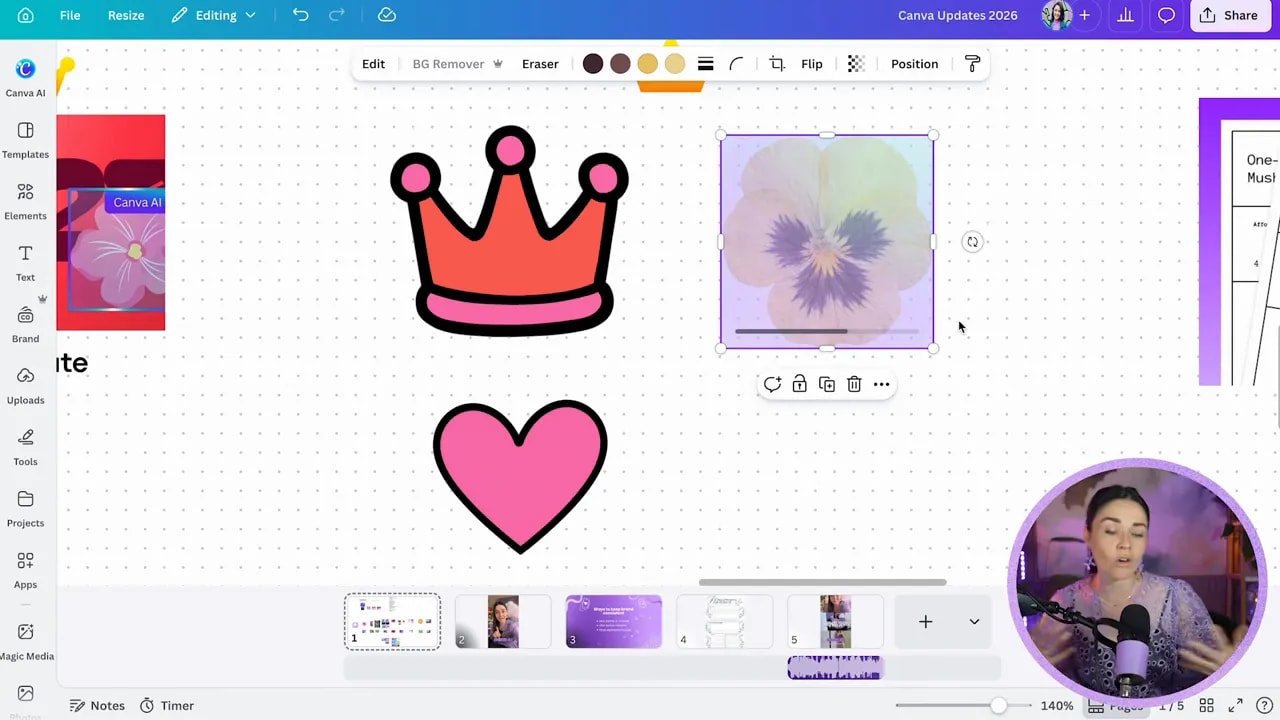The height and width of the screenshot is (720, 1280).
Task: Select page 1 thumbnail
Action: (x=392, y=622)
